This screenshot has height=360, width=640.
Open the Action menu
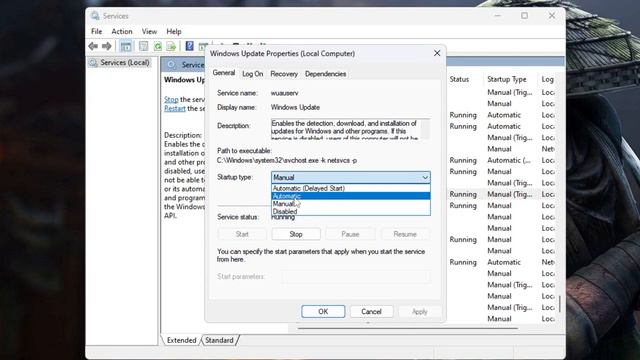coord(122,31)
